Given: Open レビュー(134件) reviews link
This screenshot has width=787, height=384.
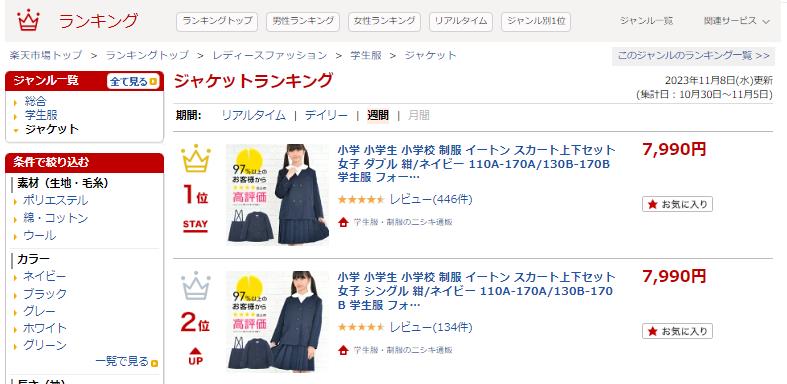Looking at the screenshot, I should pyautogui.click(x=431, y=327).
